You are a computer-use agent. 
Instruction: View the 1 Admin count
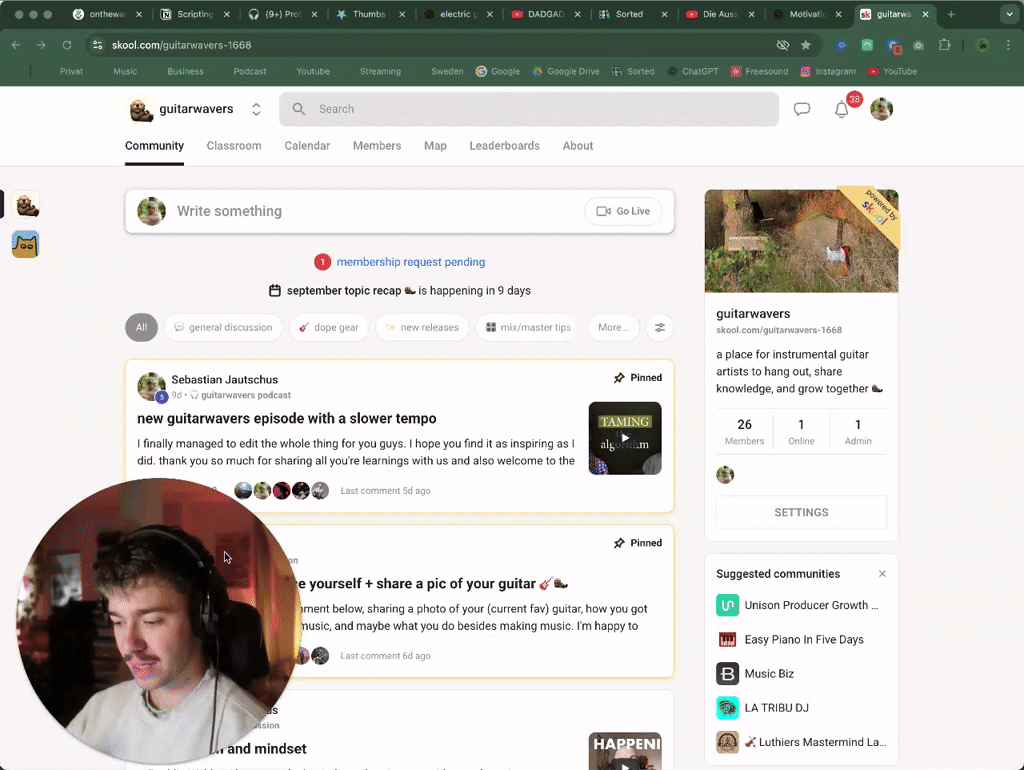coord(857,432)
